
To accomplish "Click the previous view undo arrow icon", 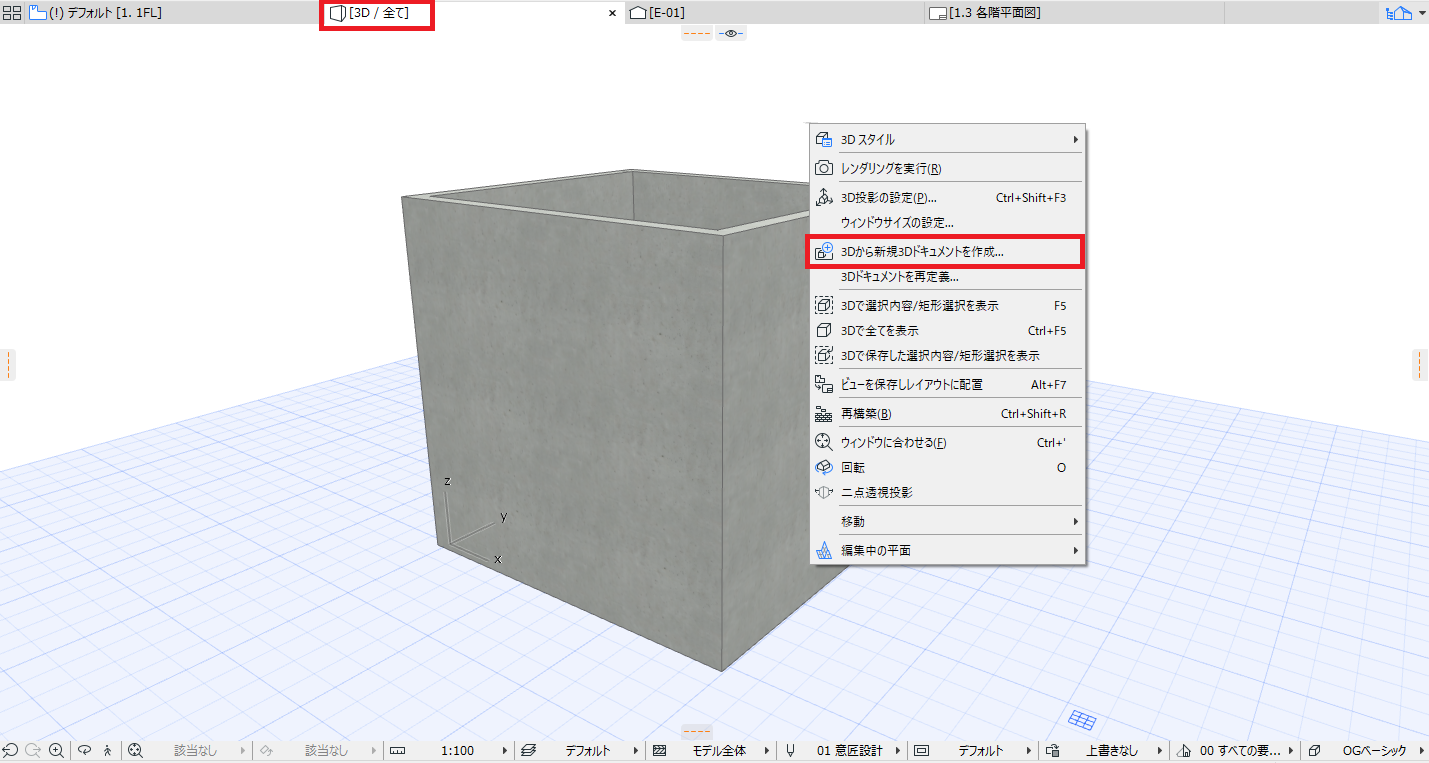I will [10, 750].
